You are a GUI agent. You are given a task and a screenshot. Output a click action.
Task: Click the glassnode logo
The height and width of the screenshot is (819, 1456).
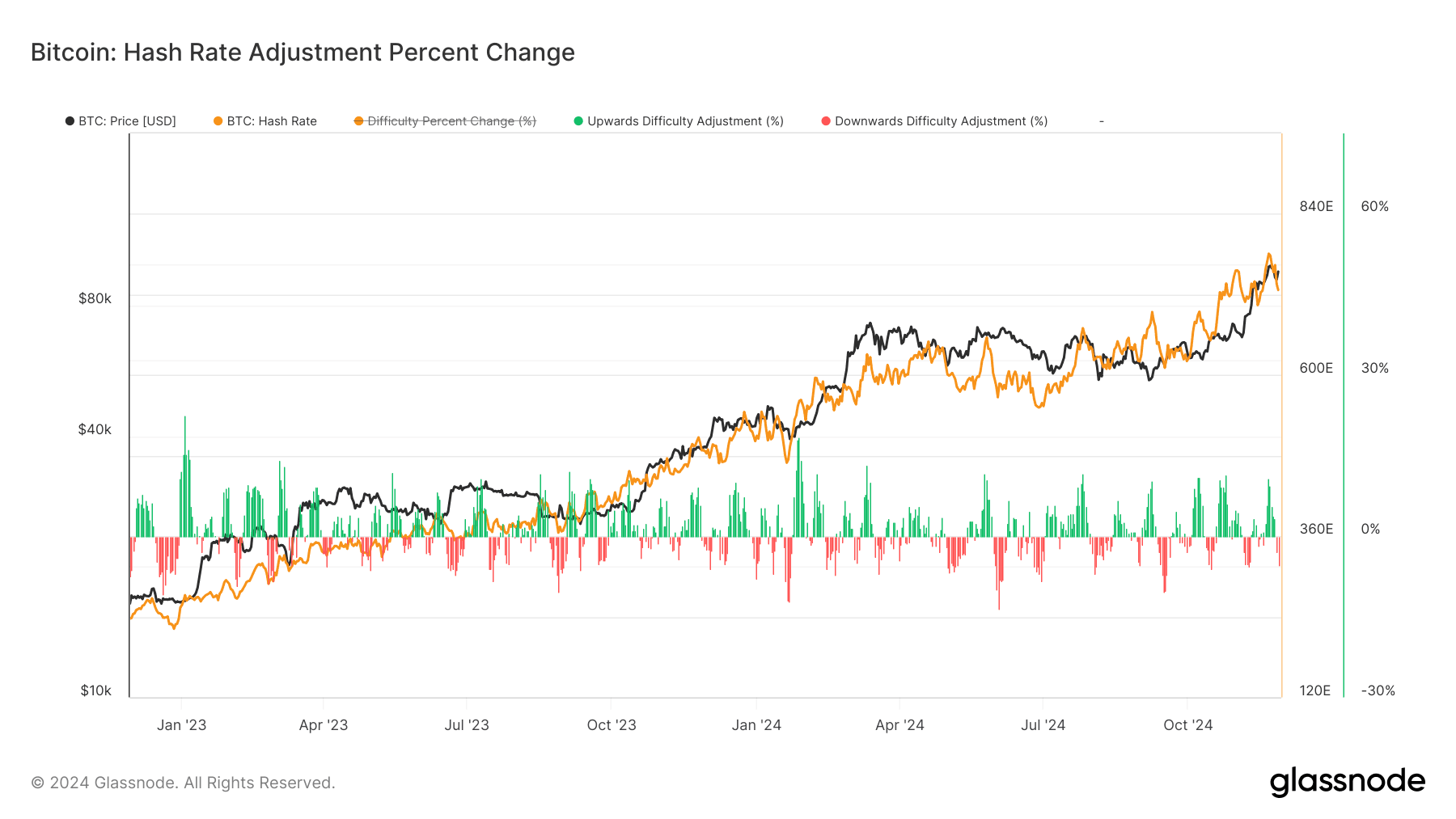coord(1347,782)
